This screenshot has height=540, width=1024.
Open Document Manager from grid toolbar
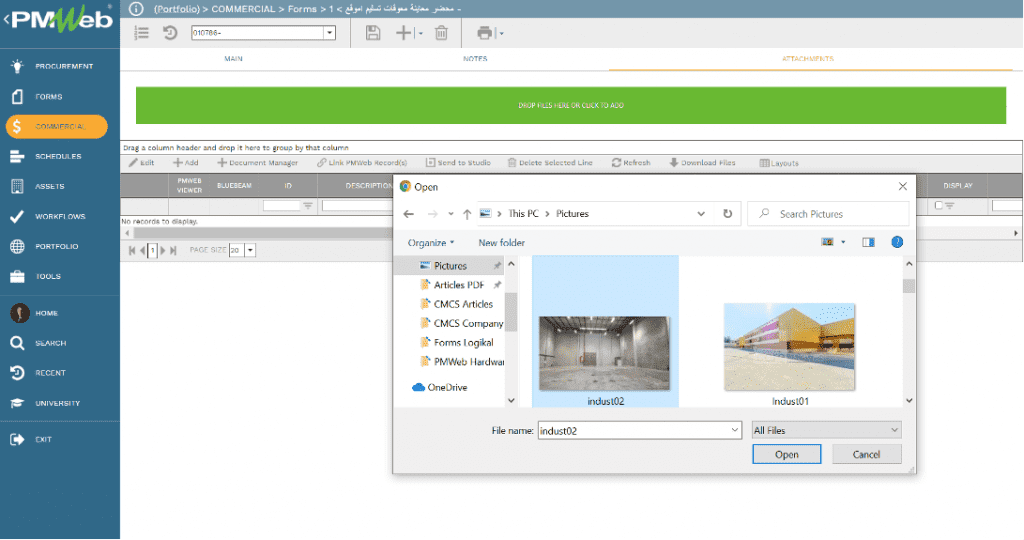point(257,163)
